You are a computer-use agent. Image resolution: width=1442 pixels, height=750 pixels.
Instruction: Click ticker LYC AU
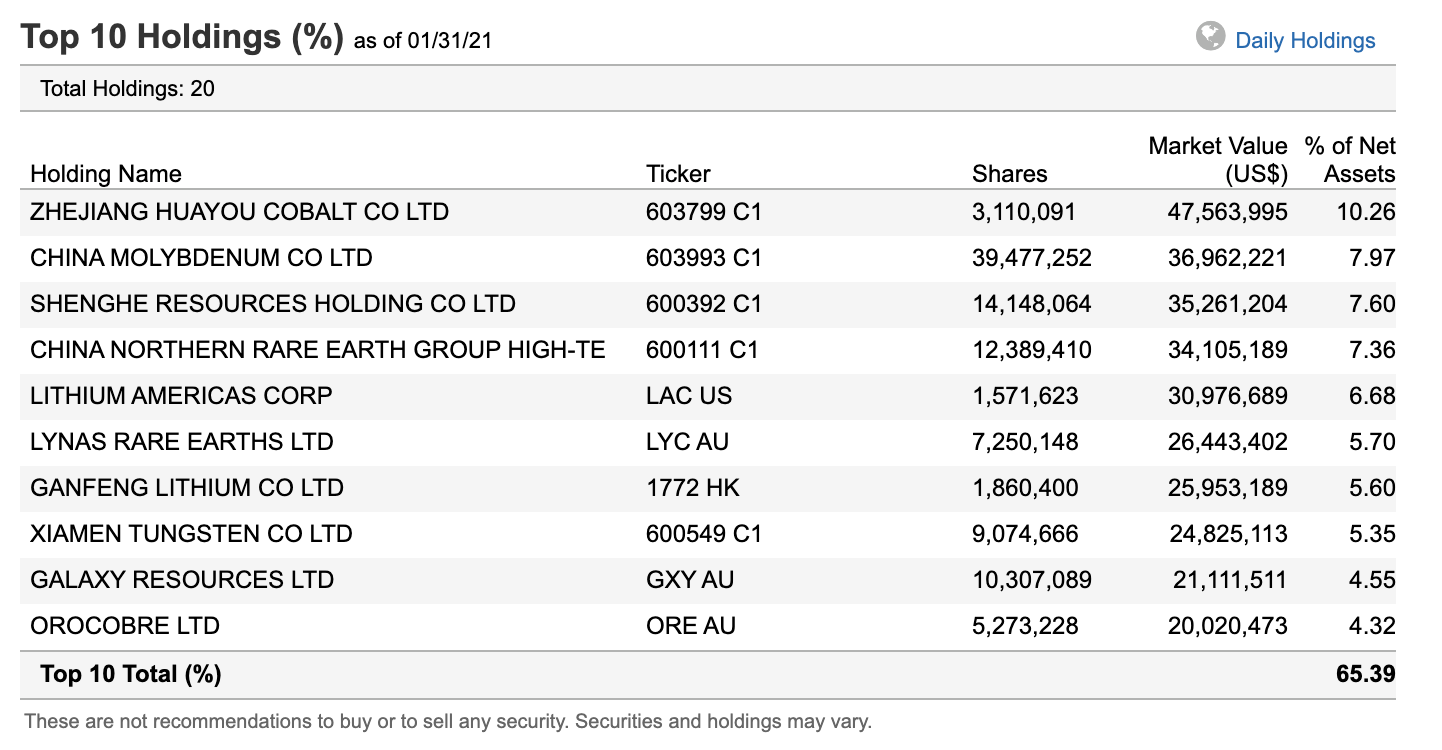(689, 442)
